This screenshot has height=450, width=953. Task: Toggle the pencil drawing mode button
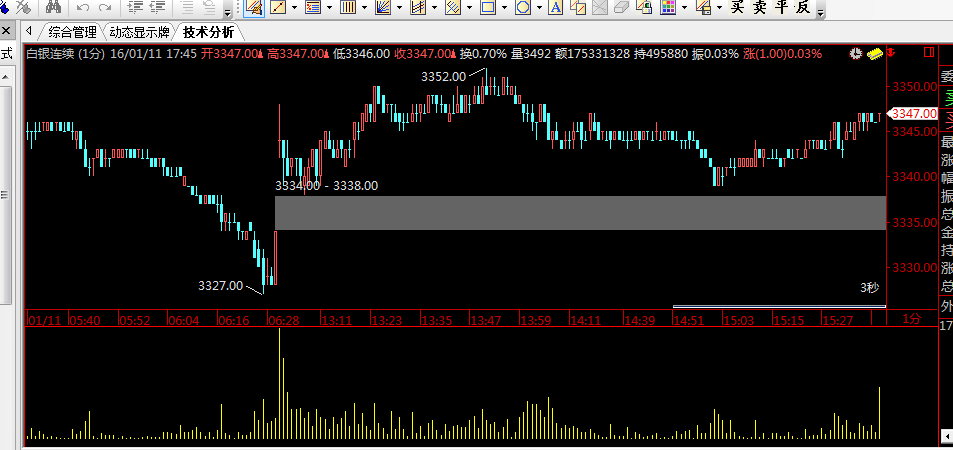(254, 8)
